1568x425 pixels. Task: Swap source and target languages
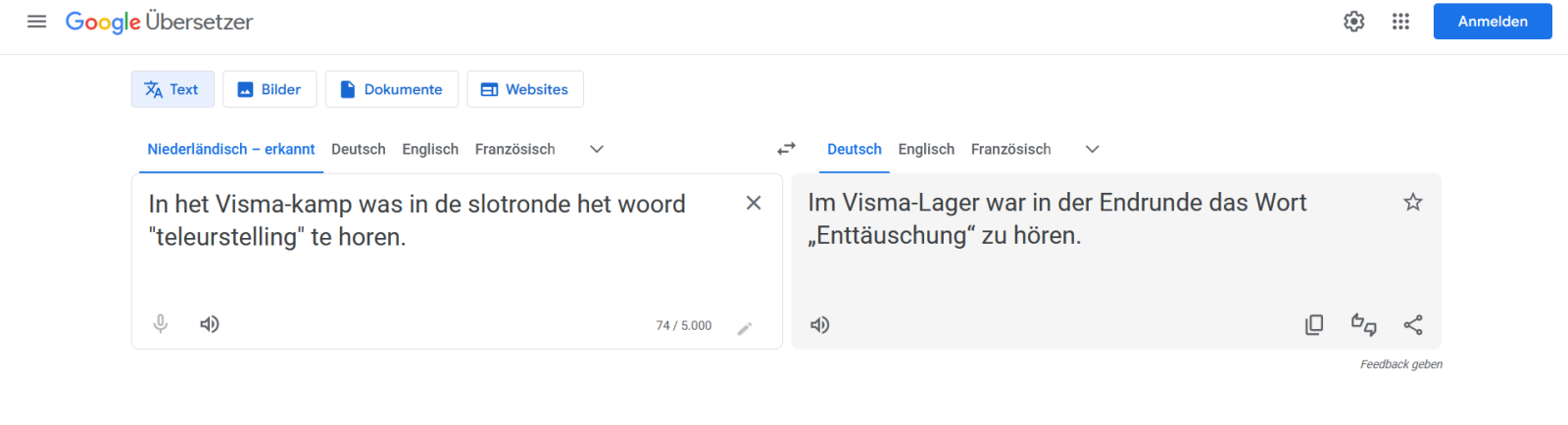(786, 149)
